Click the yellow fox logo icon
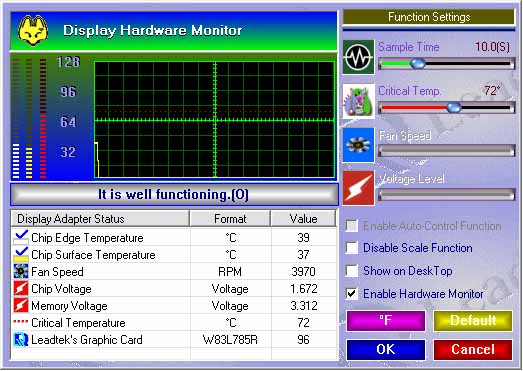The image size is (523, 371). 33,31
